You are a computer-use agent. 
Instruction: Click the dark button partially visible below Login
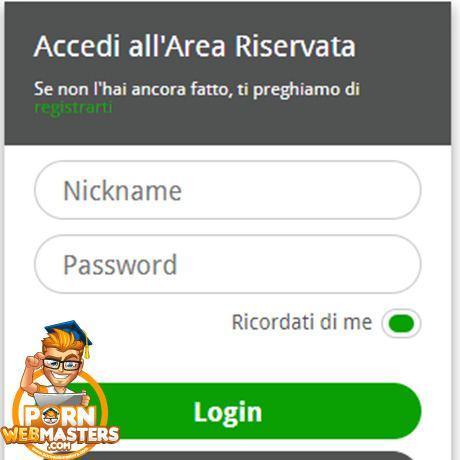[233, 456]
